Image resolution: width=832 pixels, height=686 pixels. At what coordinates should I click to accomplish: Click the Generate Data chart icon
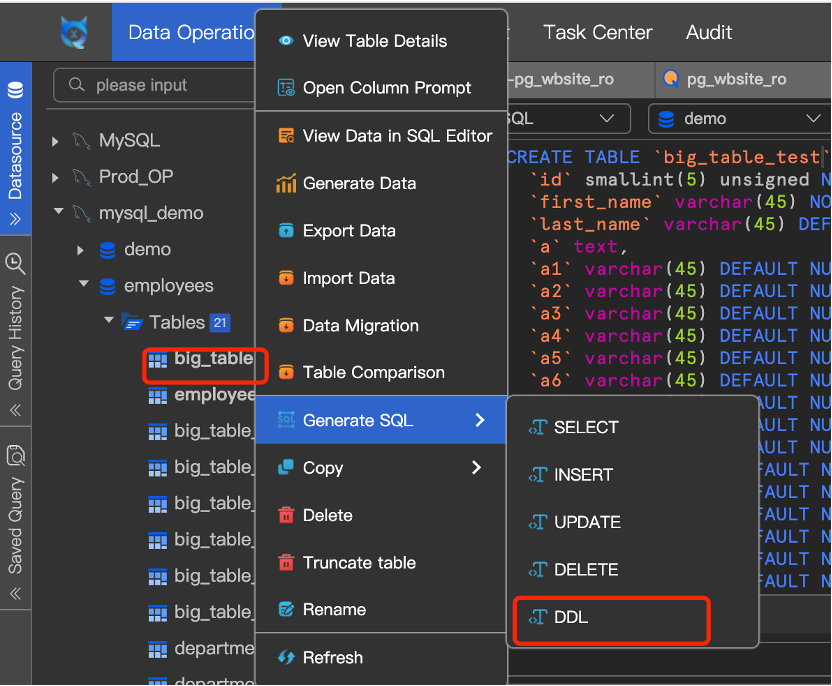click(286, 184)
